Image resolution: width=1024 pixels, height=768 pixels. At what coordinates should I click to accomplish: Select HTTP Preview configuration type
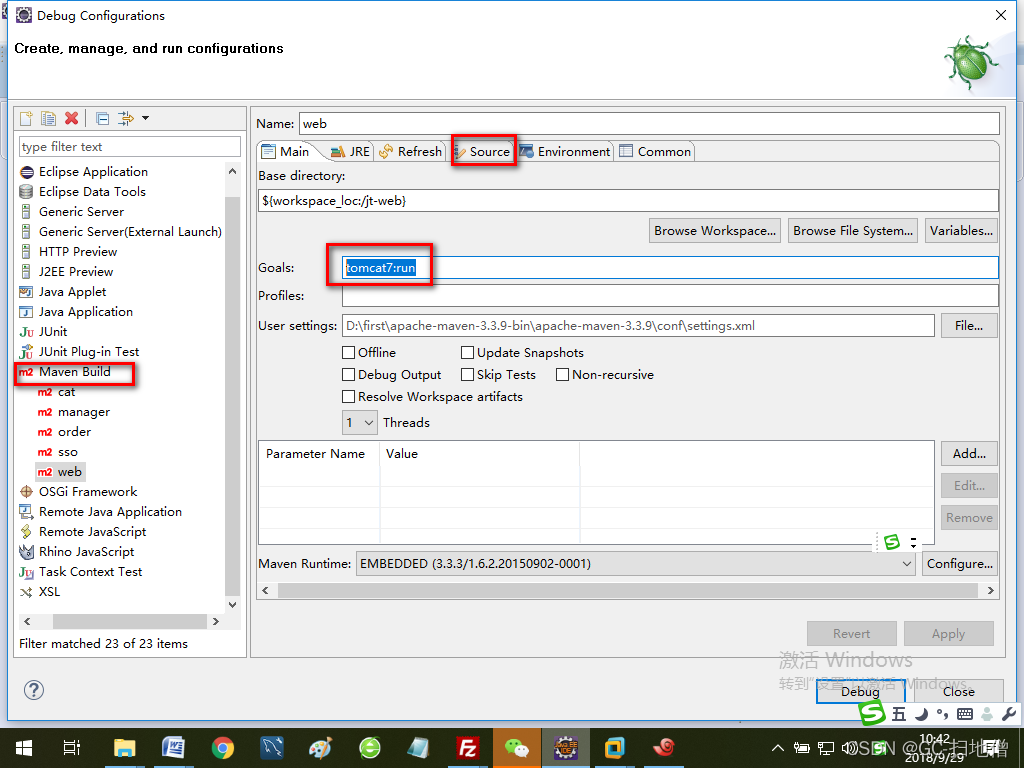point(78,252)
